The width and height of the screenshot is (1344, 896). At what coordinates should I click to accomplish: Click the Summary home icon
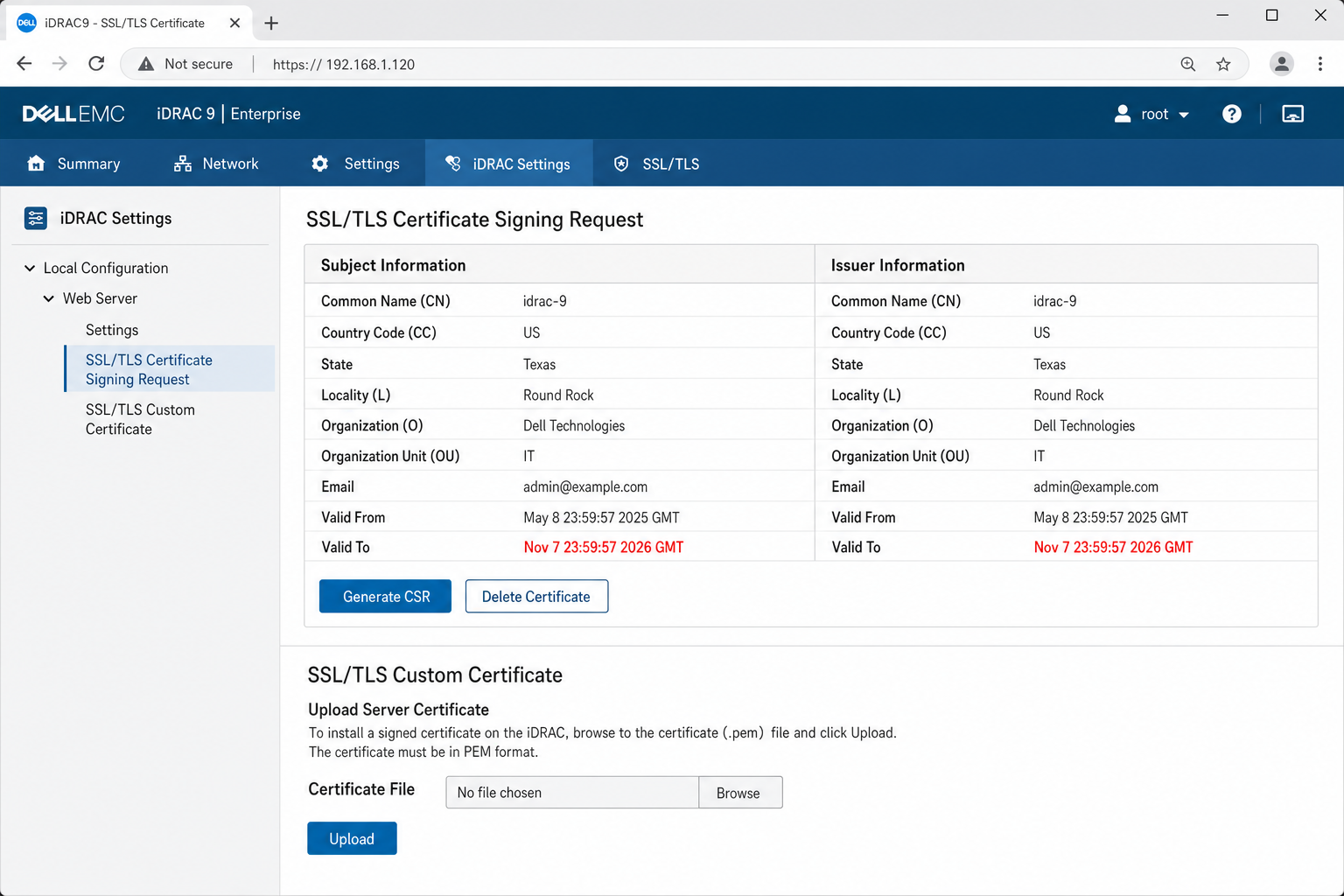[36, 164]
